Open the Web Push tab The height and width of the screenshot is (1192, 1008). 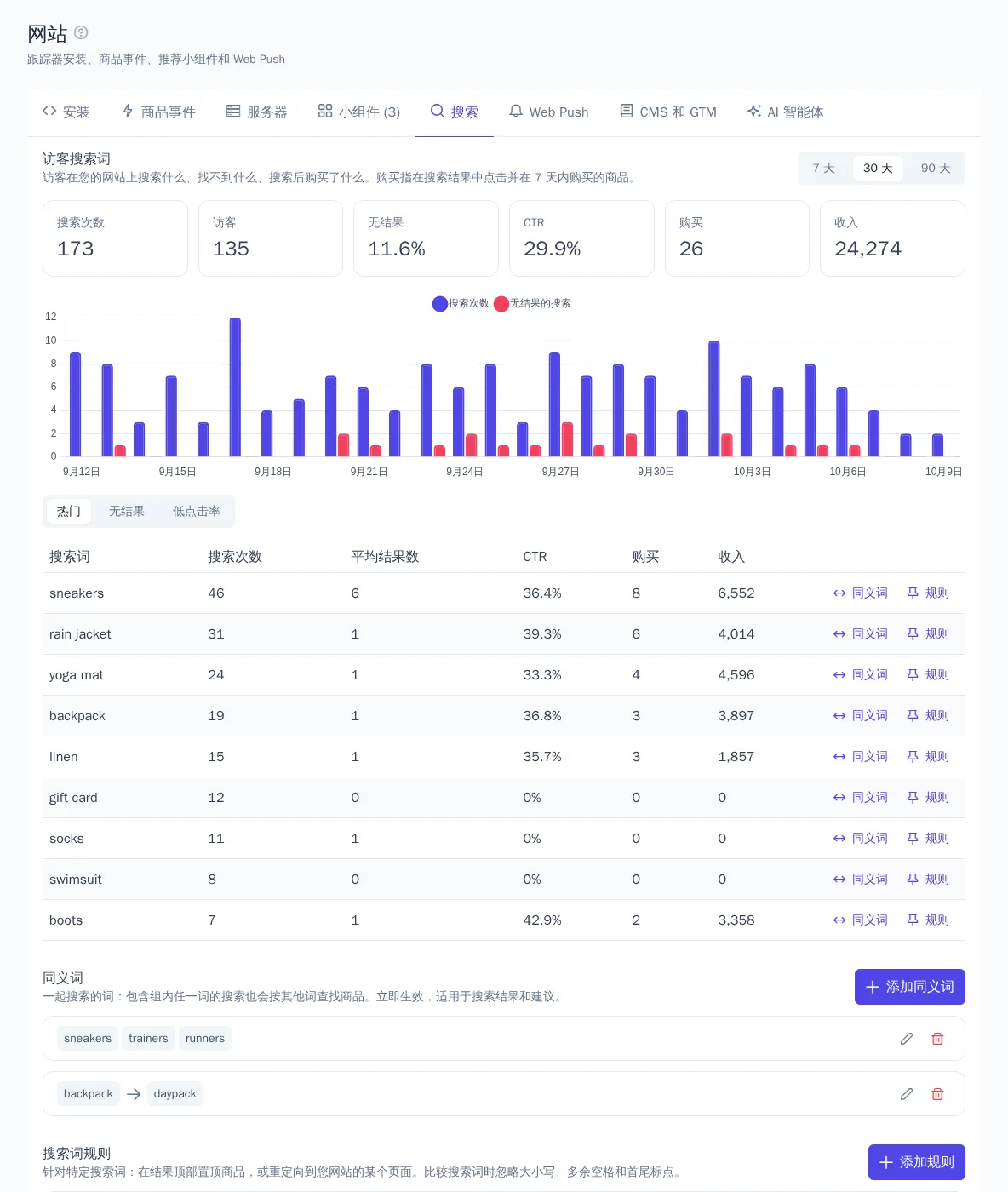tap(549, 112)
